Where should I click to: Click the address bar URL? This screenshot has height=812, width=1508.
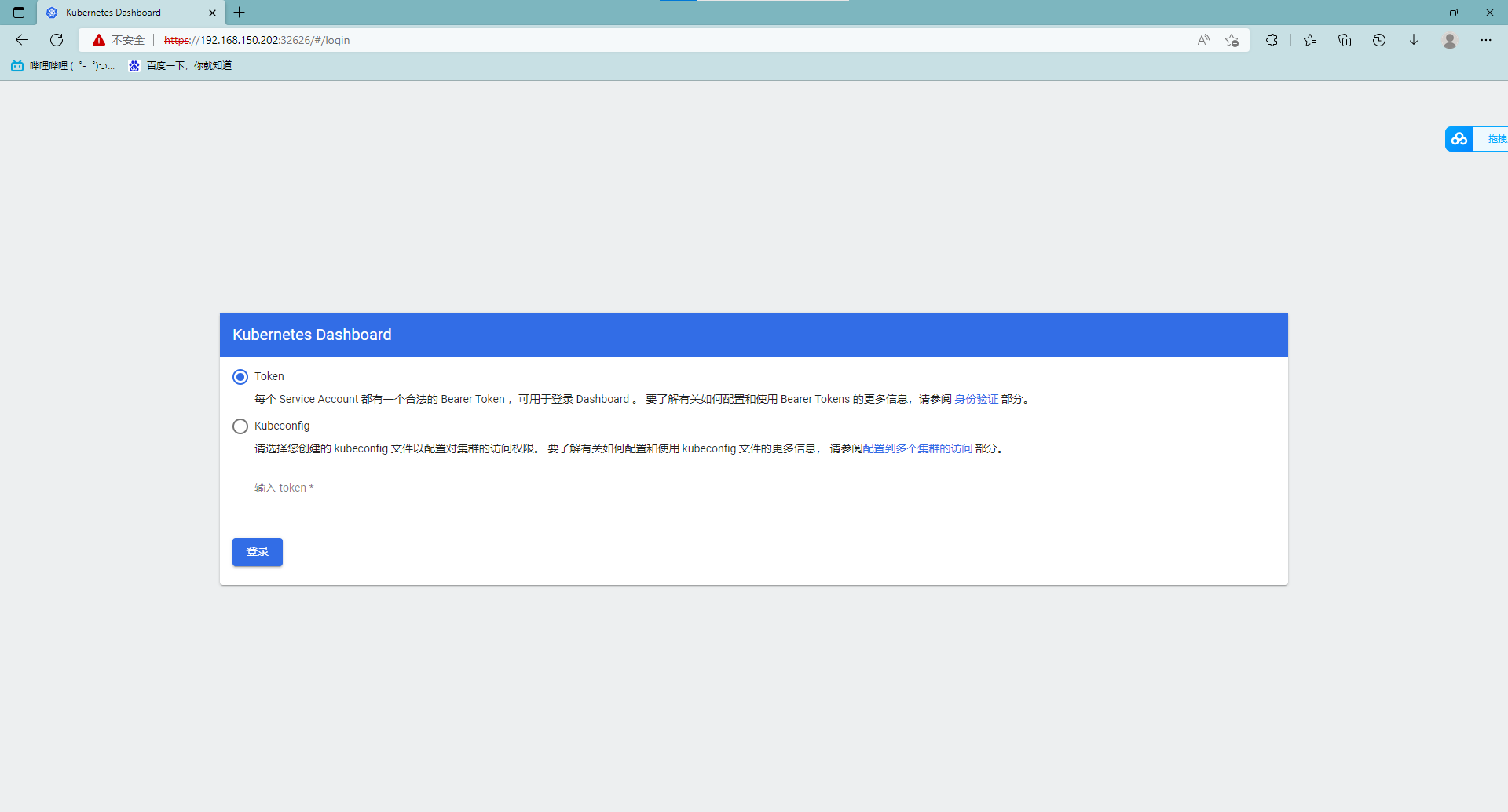(257, 40)
